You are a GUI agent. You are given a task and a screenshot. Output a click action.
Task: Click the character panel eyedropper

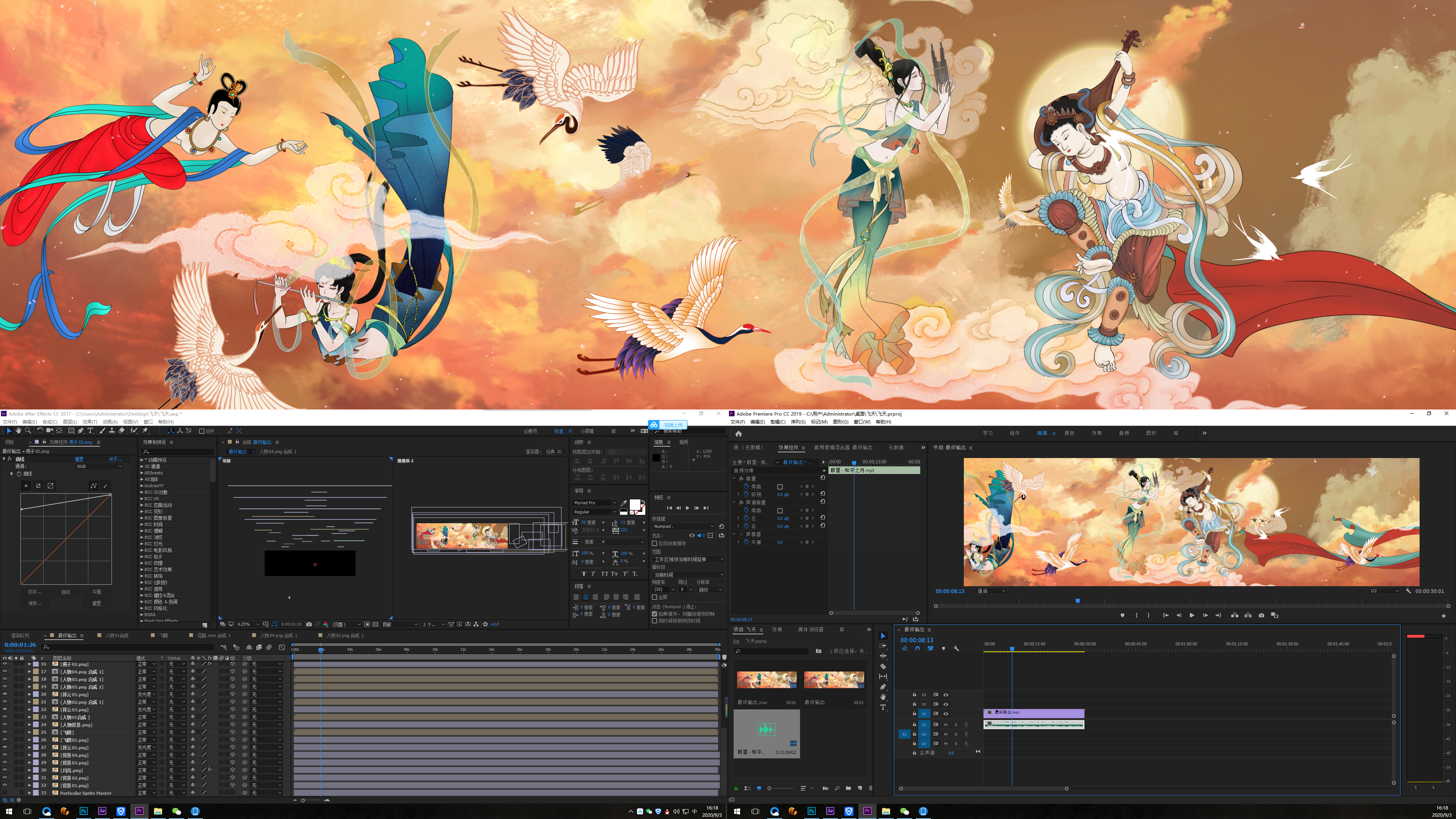[623, 503]
